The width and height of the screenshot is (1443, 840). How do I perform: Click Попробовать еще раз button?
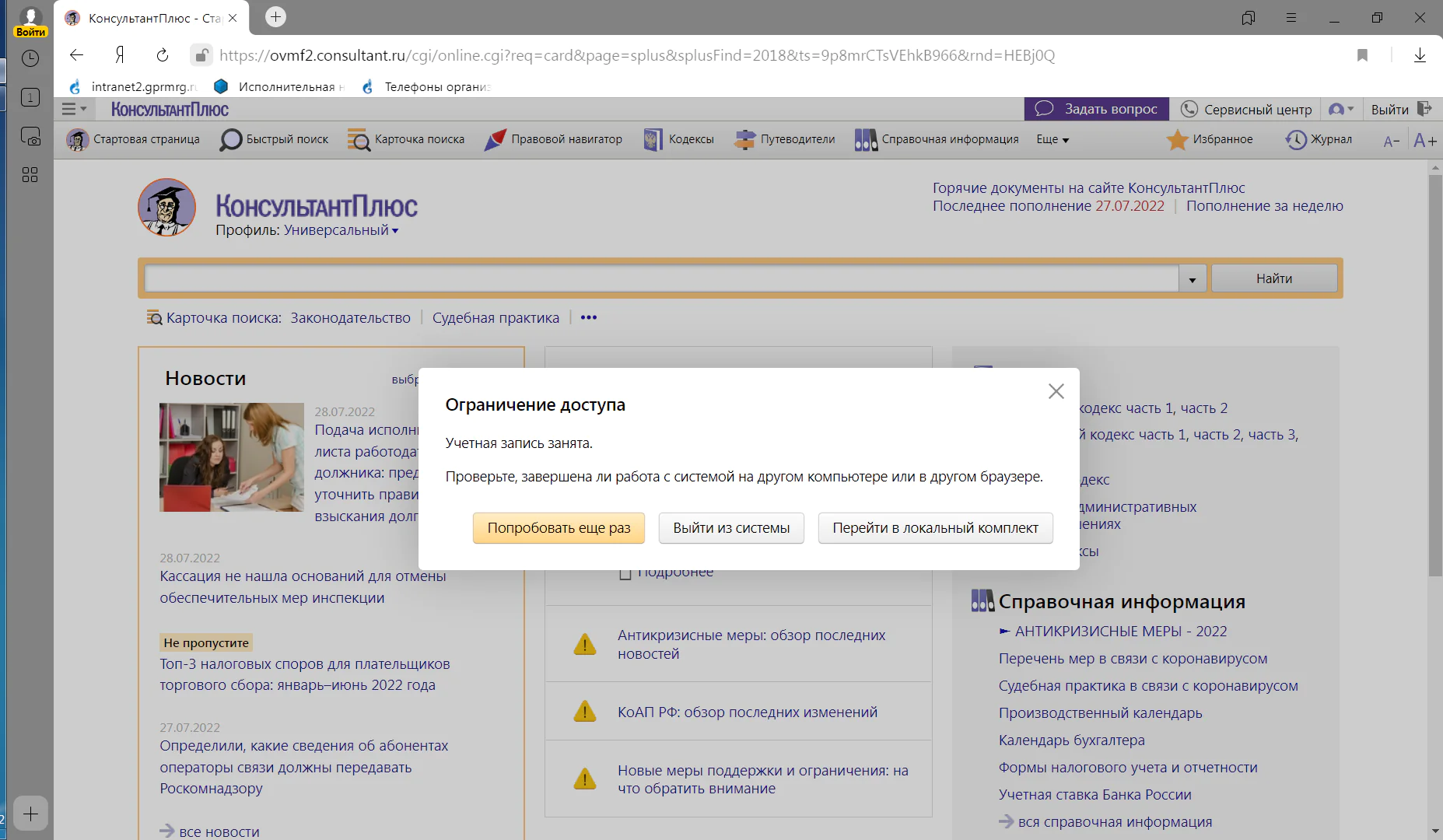click(559, 528)
